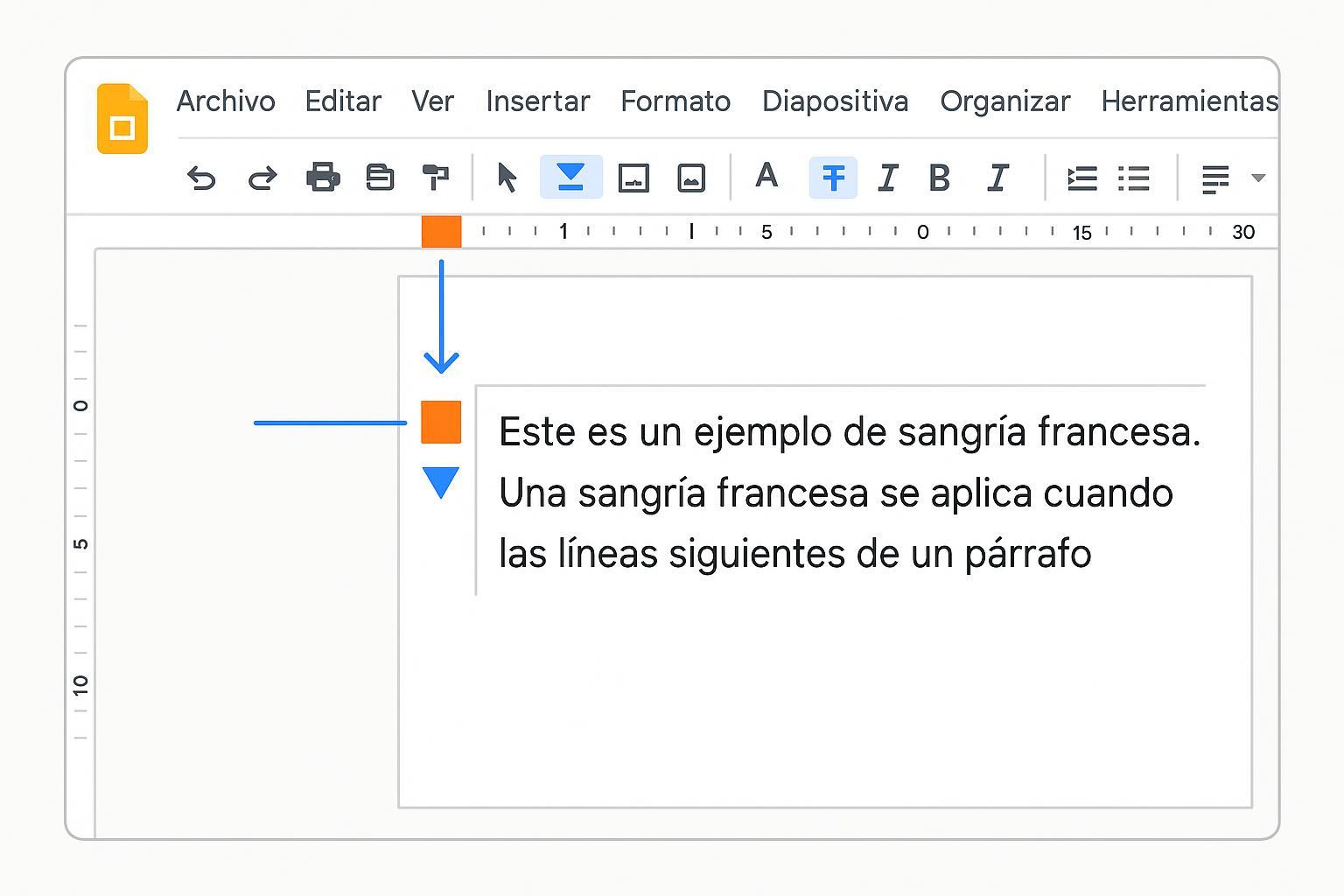Click the bold B icon
Image resolution: width=1344 pixels, height=896 pixels.
[939, 178]
